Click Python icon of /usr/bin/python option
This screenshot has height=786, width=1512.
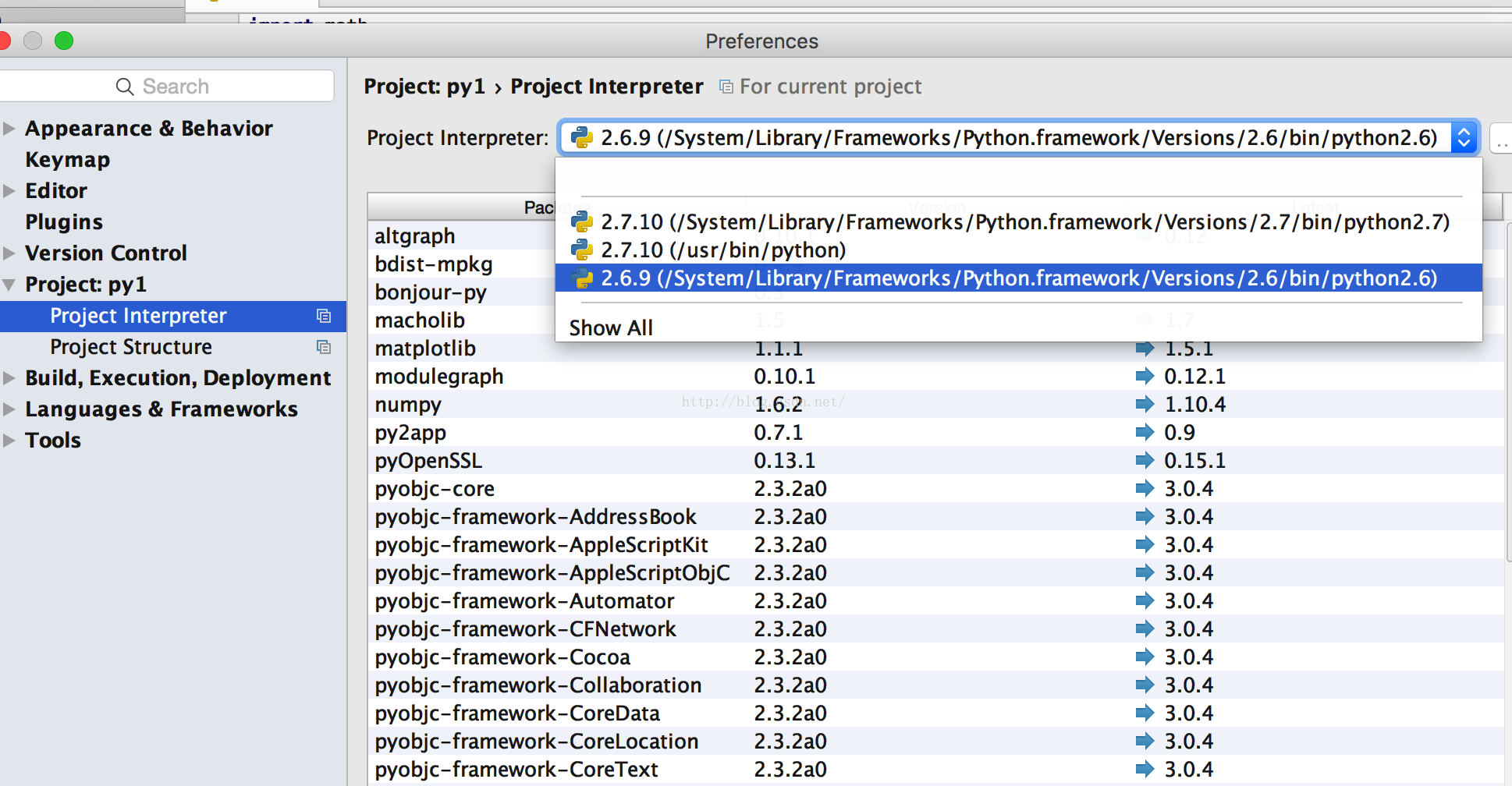(x=582, y=250)
